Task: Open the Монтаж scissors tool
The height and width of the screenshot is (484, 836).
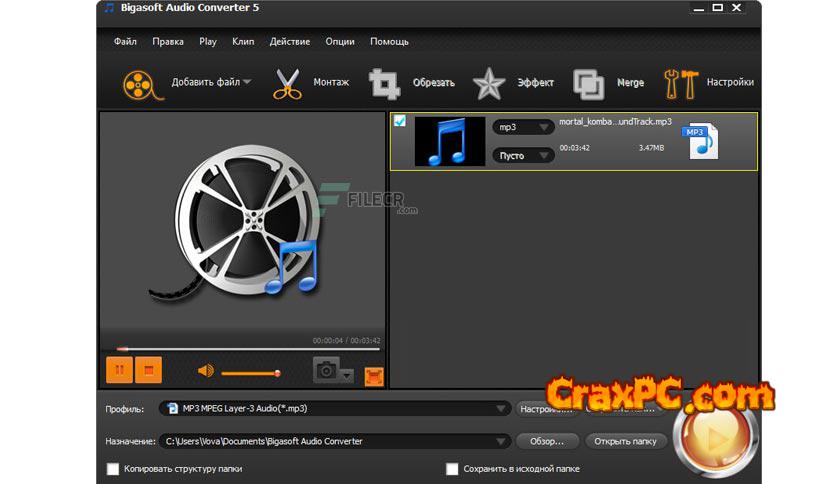Action: point(287,84)
